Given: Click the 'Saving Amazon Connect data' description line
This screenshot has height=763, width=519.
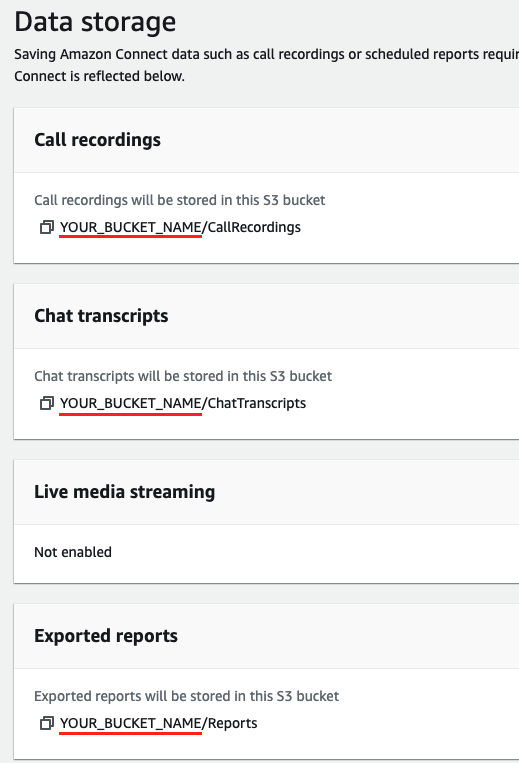Looking at the screenshot, I should tap(267, 54).
